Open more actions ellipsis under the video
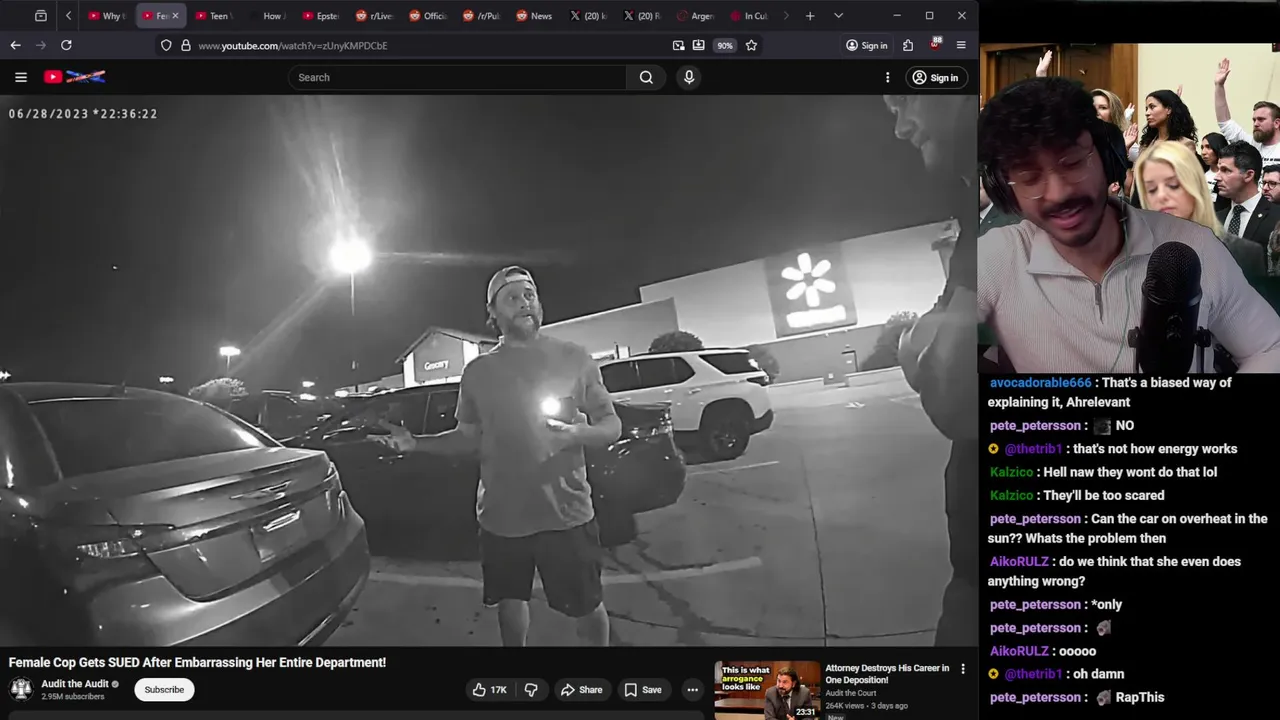 pos(692,690)
